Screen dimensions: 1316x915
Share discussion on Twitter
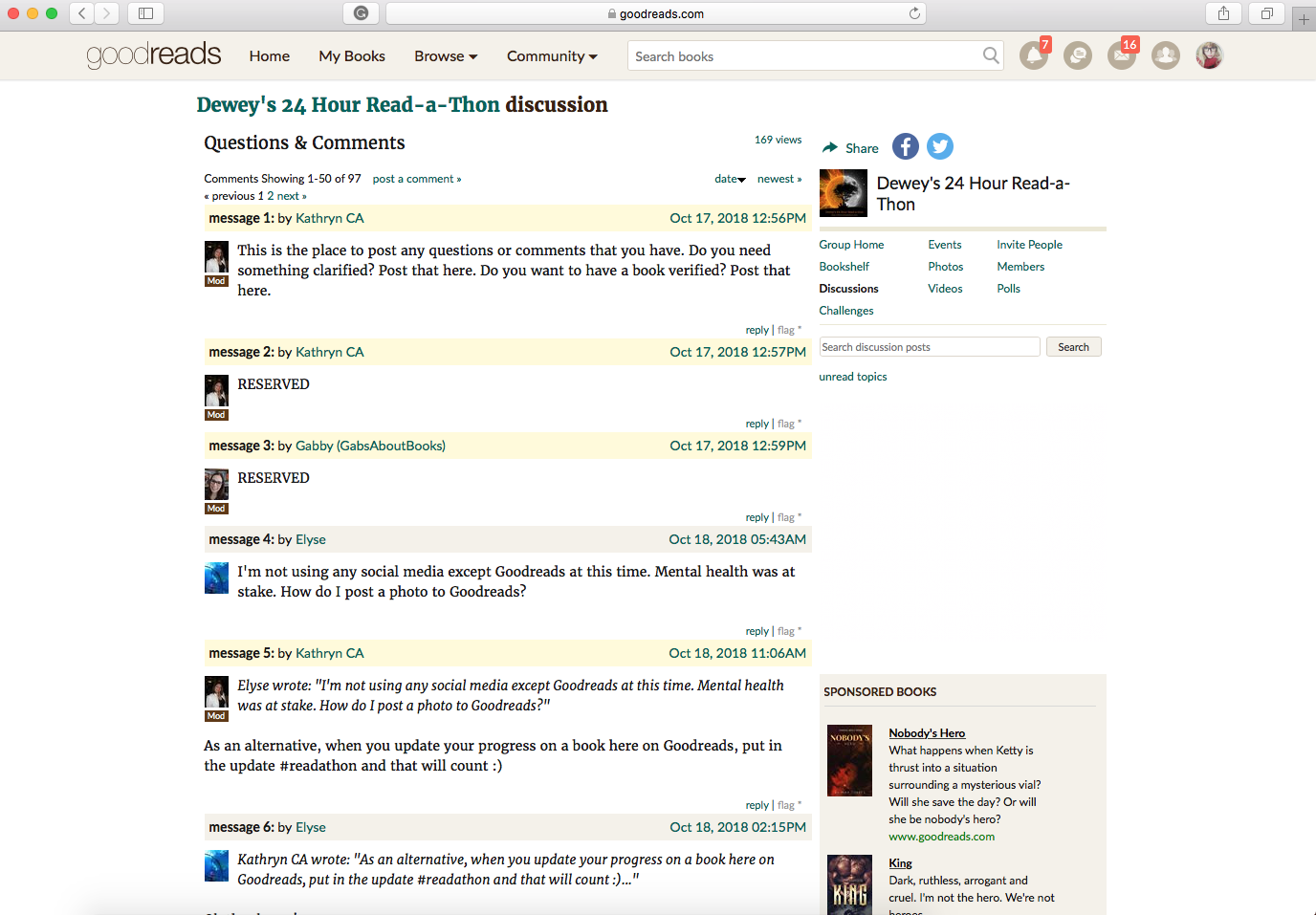tap(940, 146)
